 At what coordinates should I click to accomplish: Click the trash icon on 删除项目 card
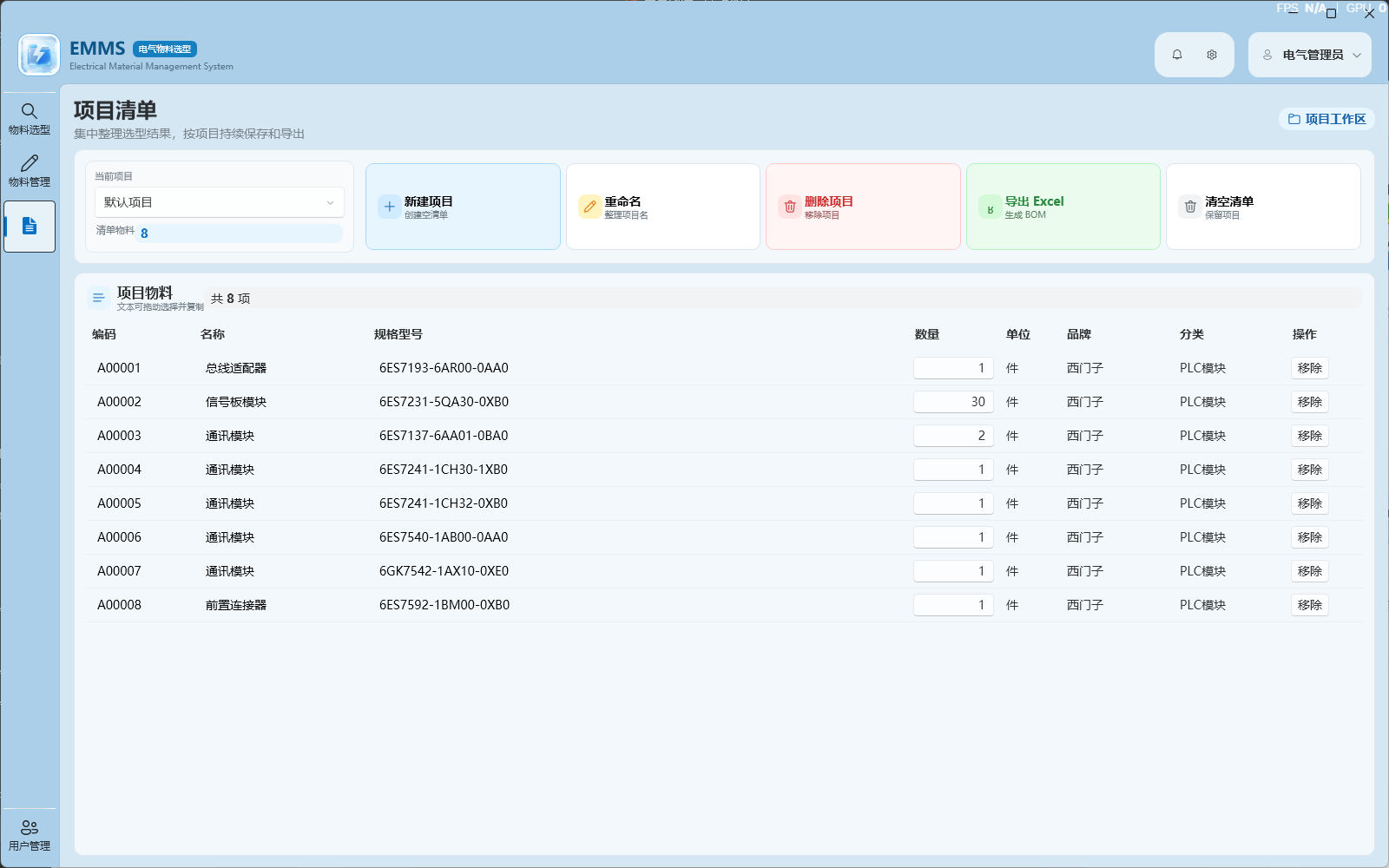pos(790,207)
